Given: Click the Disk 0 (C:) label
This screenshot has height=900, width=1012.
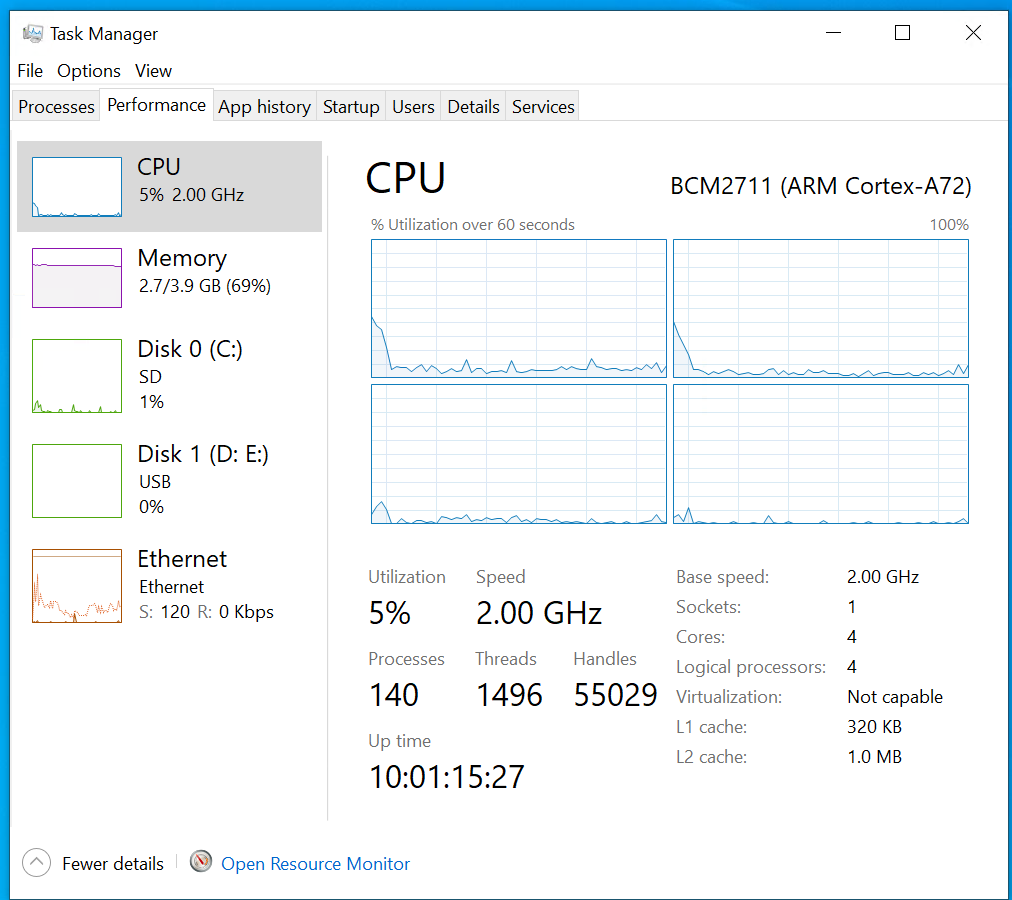Looking at the screenshot, I should (x=190, y=349).
